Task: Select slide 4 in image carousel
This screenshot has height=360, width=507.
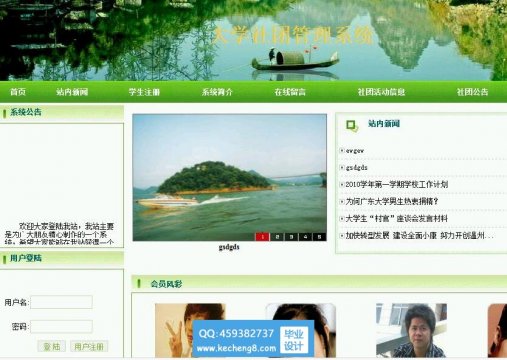Action: click(305, 237)
